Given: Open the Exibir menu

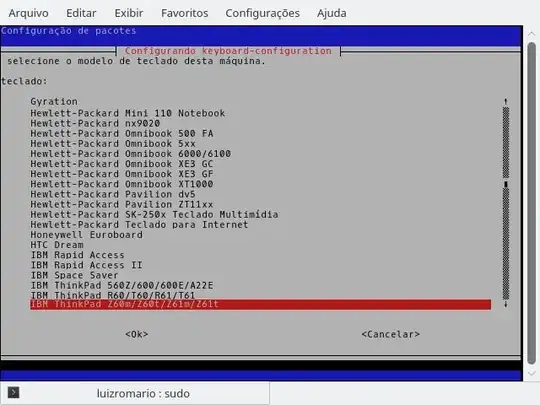Looking at the screenshot, I should pos(128,13).
